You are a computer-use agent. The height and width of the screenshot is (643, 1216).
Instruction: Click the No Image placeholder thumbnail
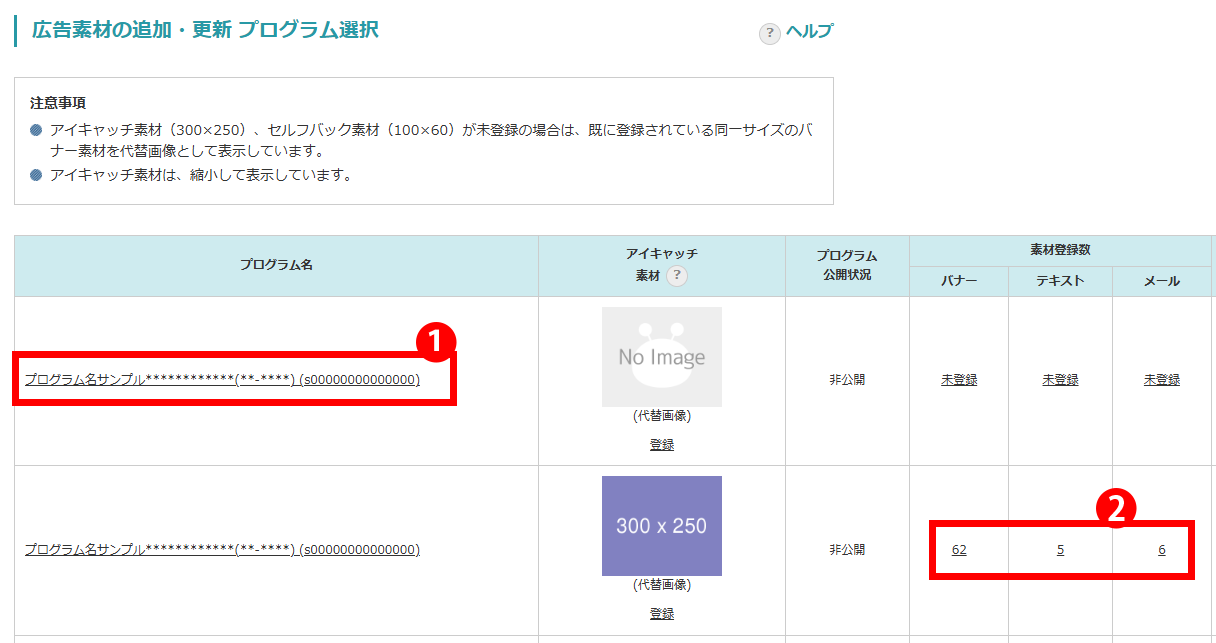click(661, 357)
